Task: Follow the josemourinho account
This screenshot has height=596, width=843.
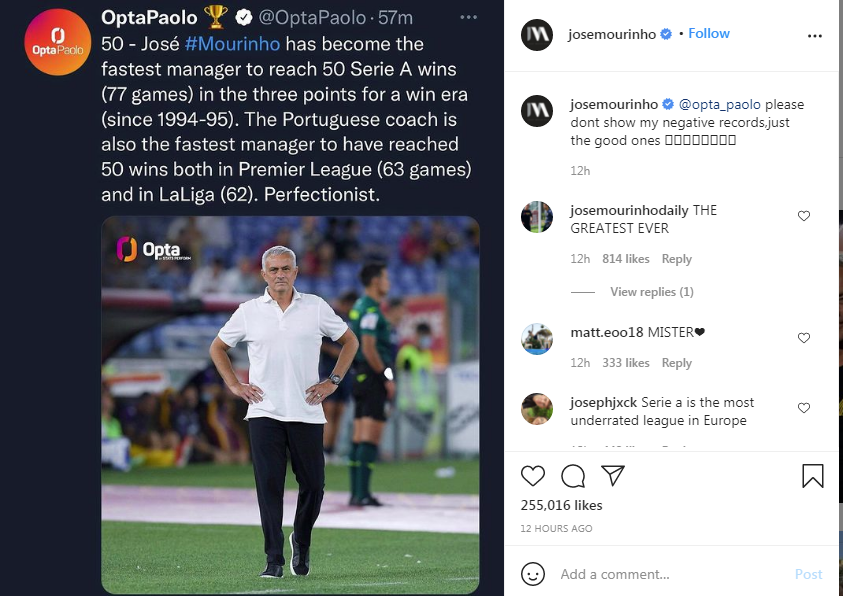Action: point(709,33)
